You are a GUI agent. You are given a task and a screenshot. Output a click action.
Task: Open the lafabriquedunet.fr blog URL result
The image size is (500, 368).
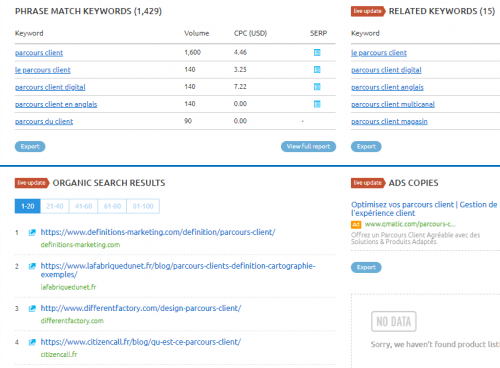tap(178, 270)
